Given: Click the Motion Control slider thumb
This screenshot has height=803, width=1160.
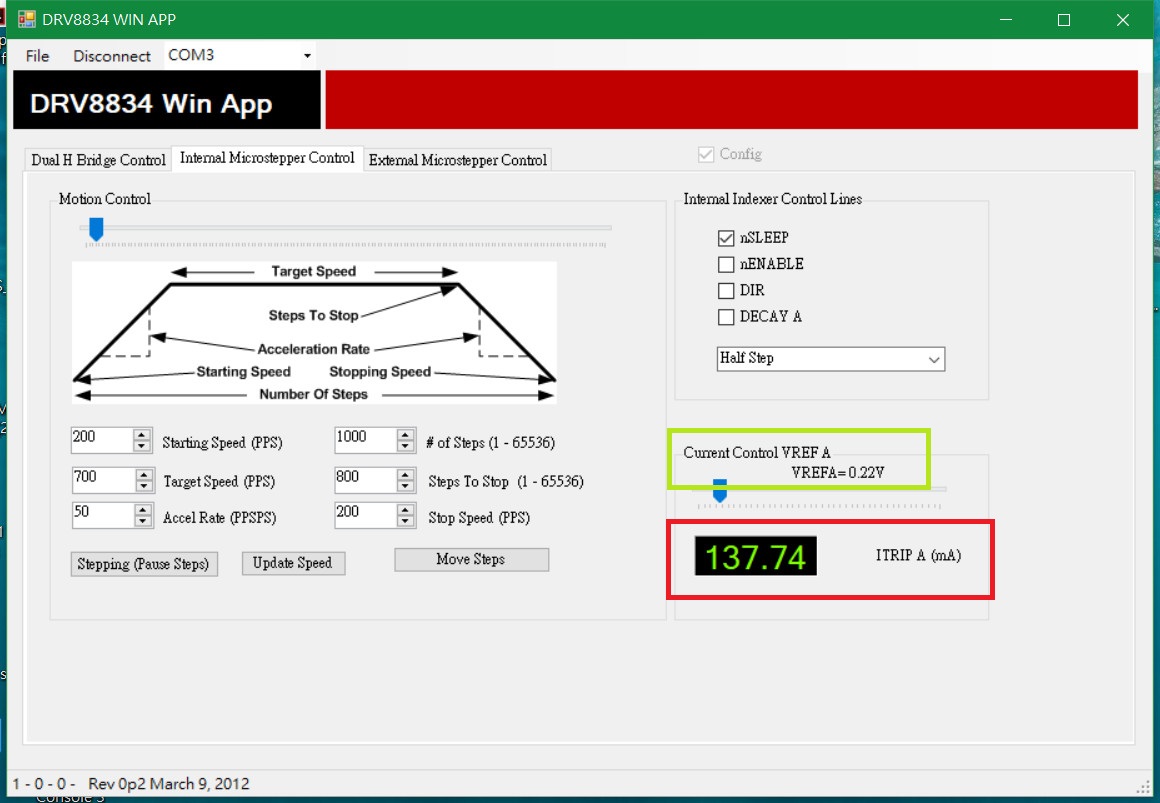Looking at the screenshot, I should pyautogui.click(x=95, y=229).
